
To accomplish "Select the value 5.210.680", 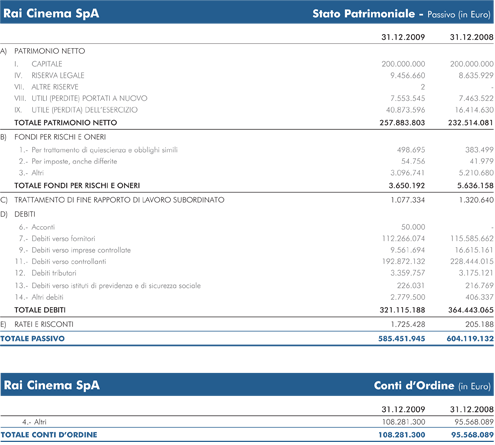I will 476,173.
